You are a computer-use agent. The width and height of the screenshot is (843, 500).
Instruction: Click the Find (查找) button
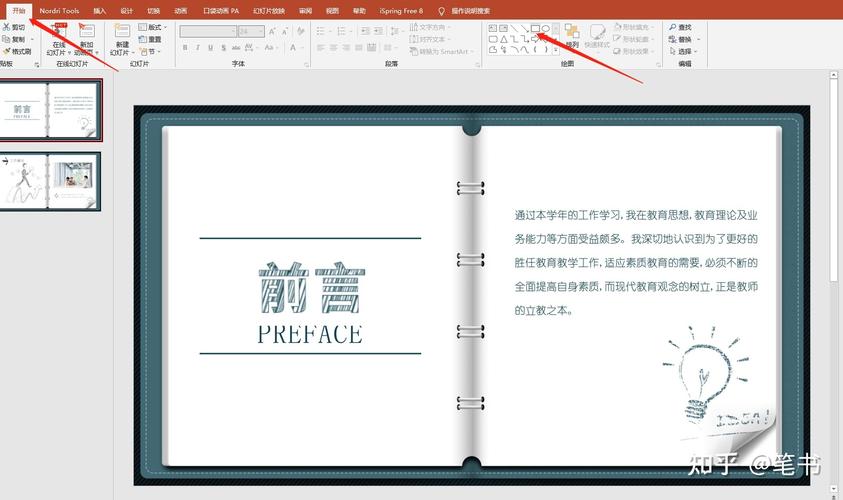pos(681,27)
